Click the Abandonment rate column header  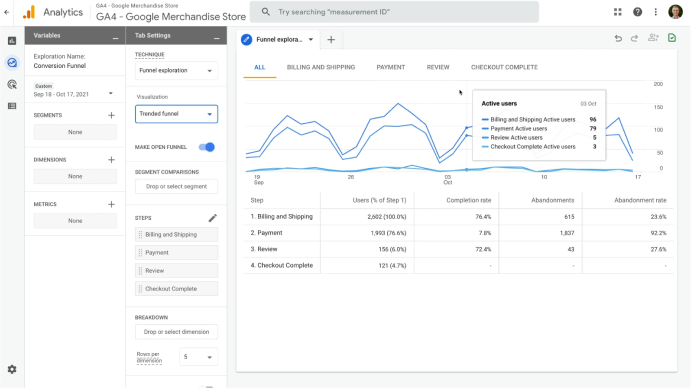[x=640, y=200]
